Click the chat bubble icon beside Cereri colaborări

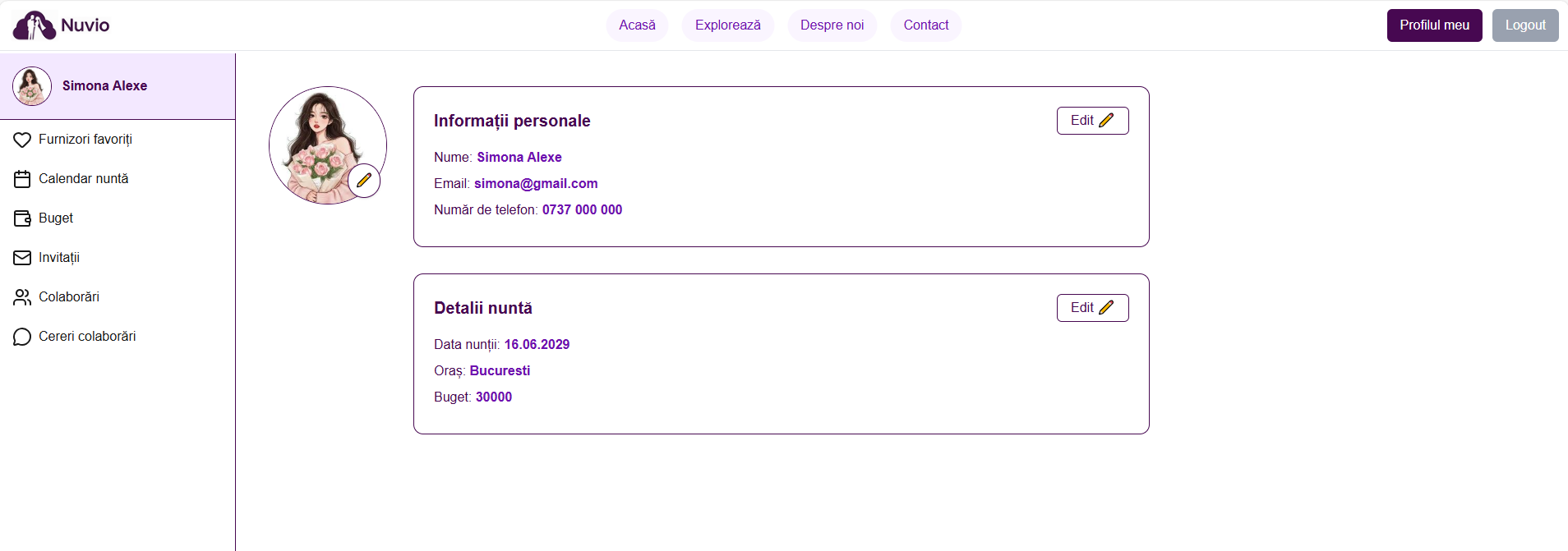(22, 337)
